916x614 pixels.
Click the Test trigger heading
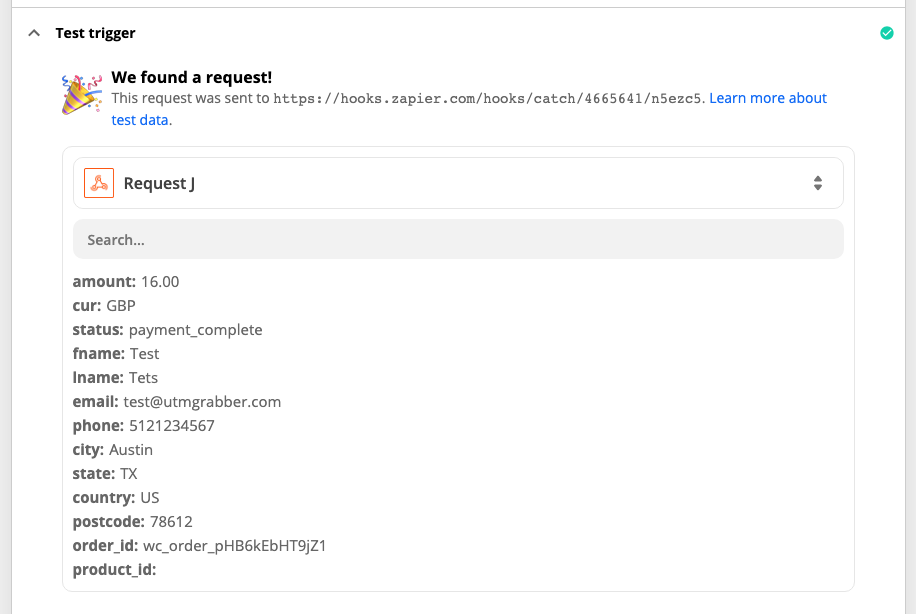[x=95, y=33]
